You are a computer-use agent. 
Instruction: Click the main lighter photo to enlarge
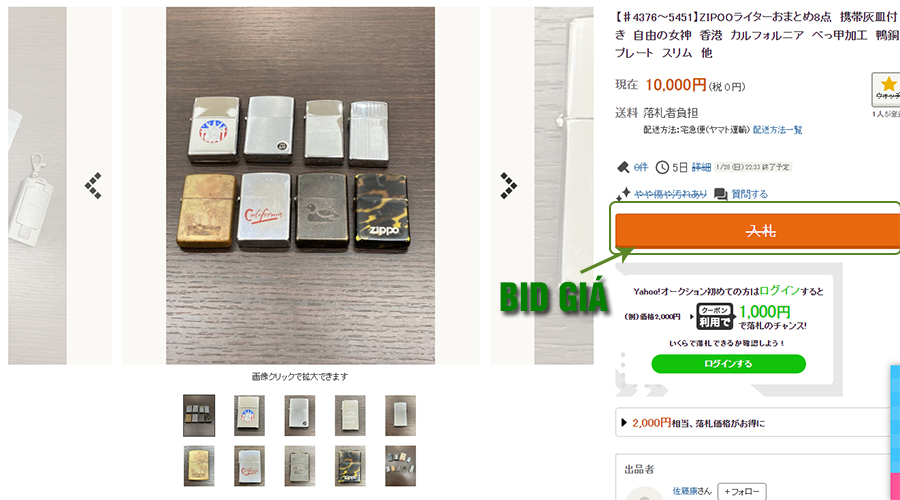click(300, 185)
